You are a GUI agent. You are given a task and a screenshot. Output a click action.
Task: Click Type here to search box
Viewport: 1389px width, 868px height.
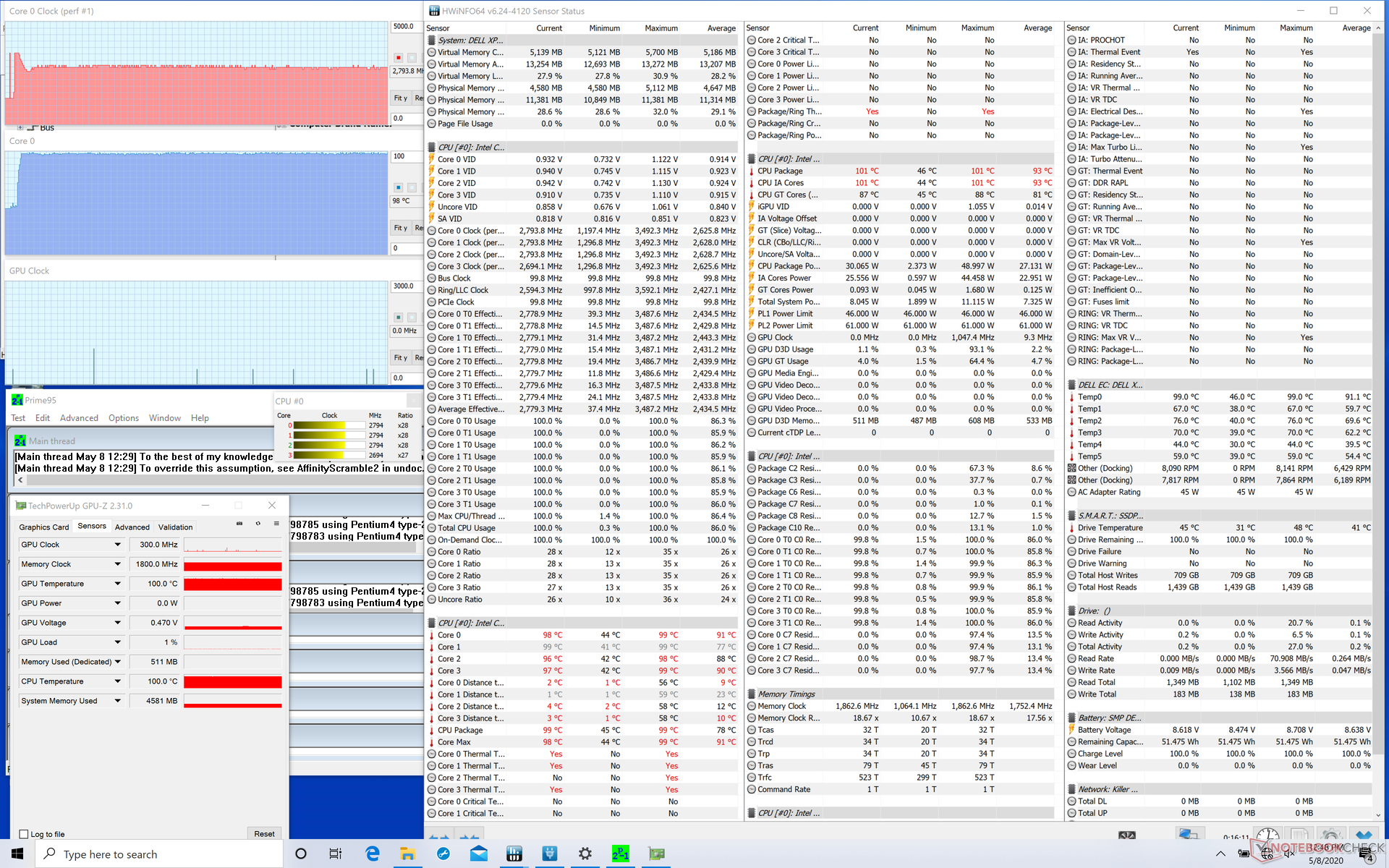coord(159,854)
